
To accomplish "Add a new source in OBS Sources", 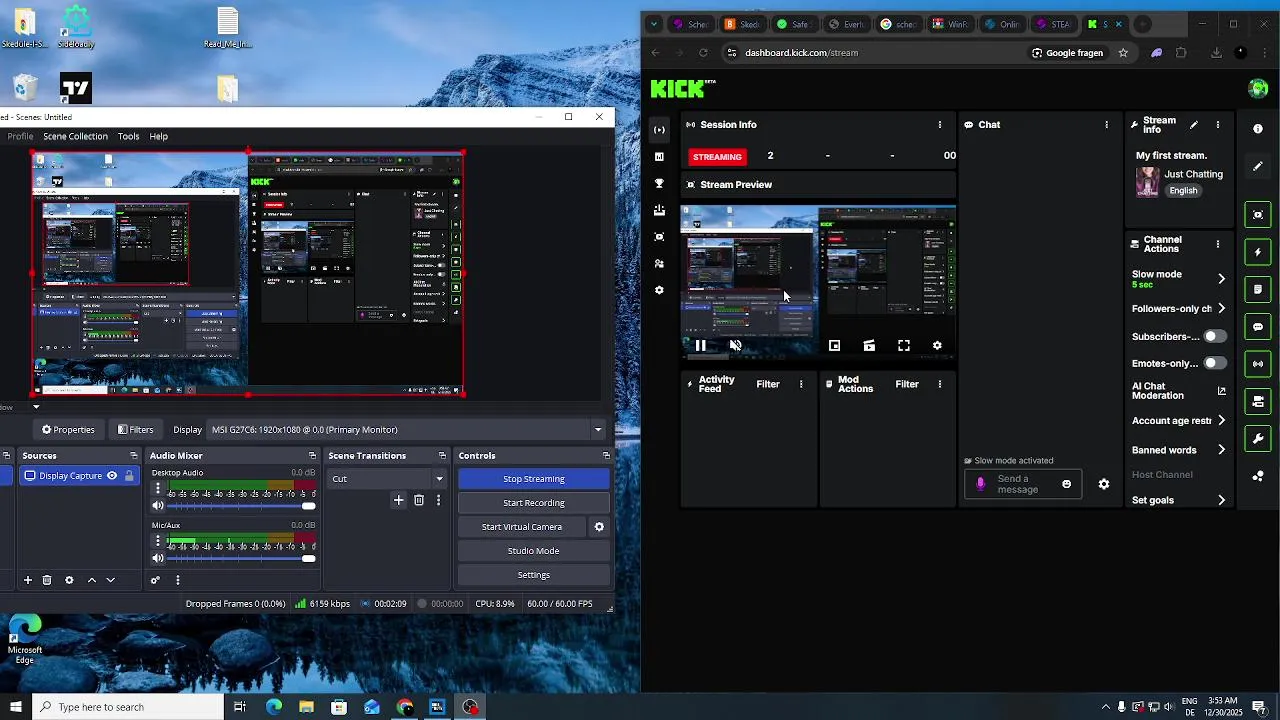I will tap(28, 580).
